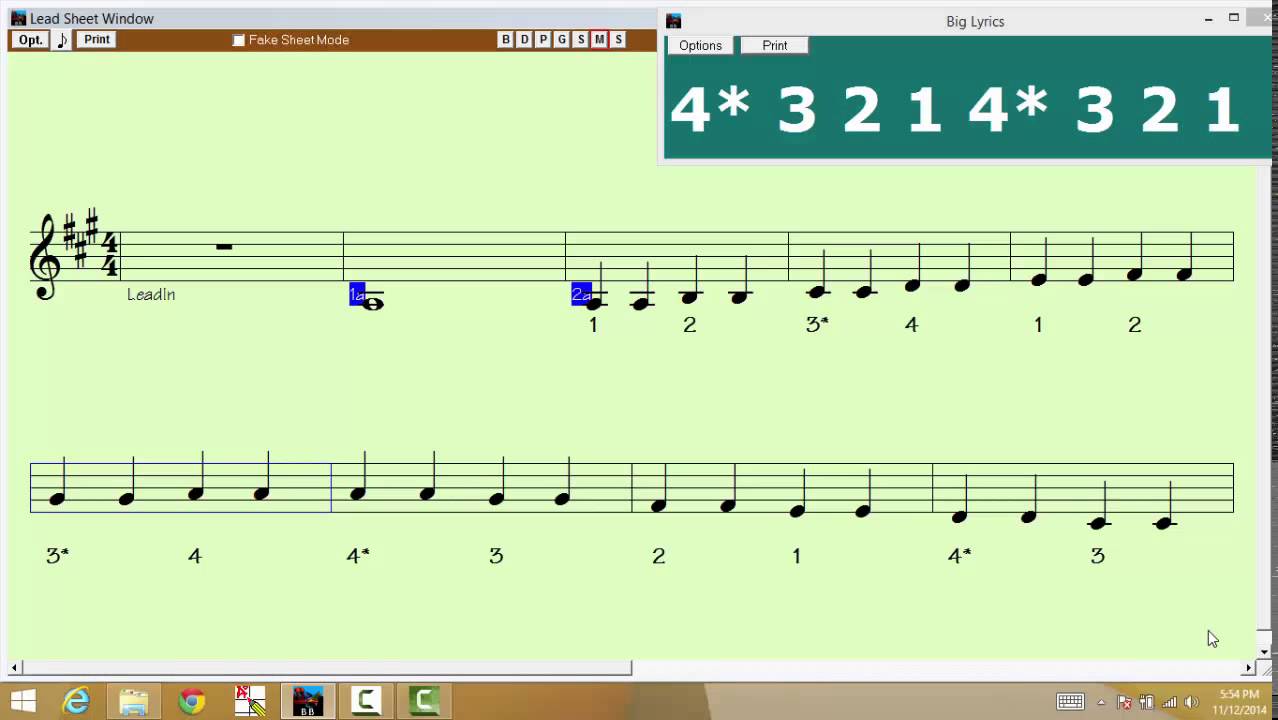Image resolution: width=1278 pixels, height=720 pixels.
Task: Select the last S (Soloist) track button
Action: pos(619,40)
